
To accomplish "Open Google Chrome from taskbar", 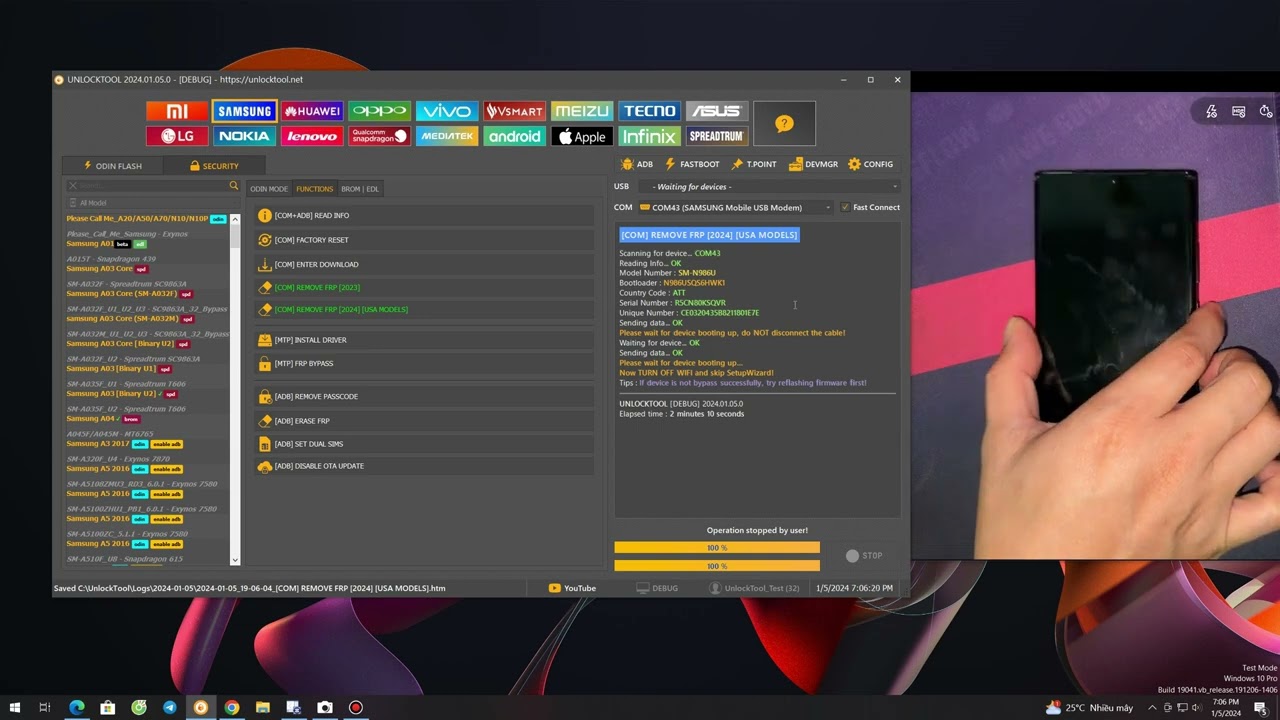I will pos(232,707).
